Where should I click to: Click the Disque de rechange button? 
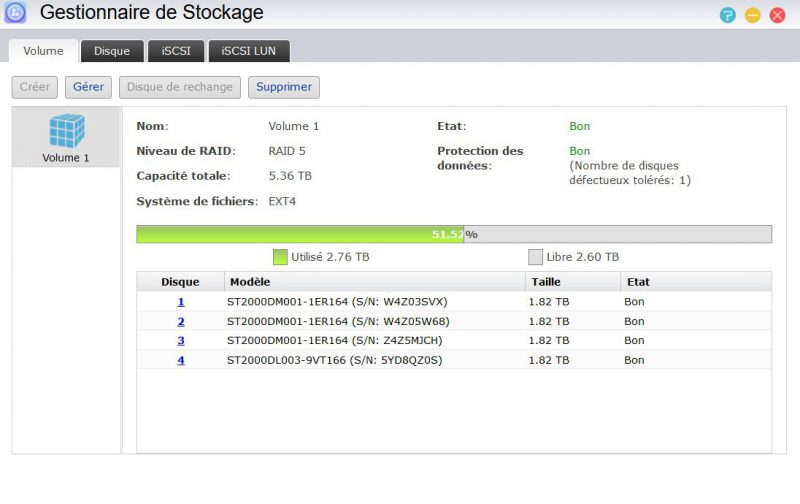[180, 87]
